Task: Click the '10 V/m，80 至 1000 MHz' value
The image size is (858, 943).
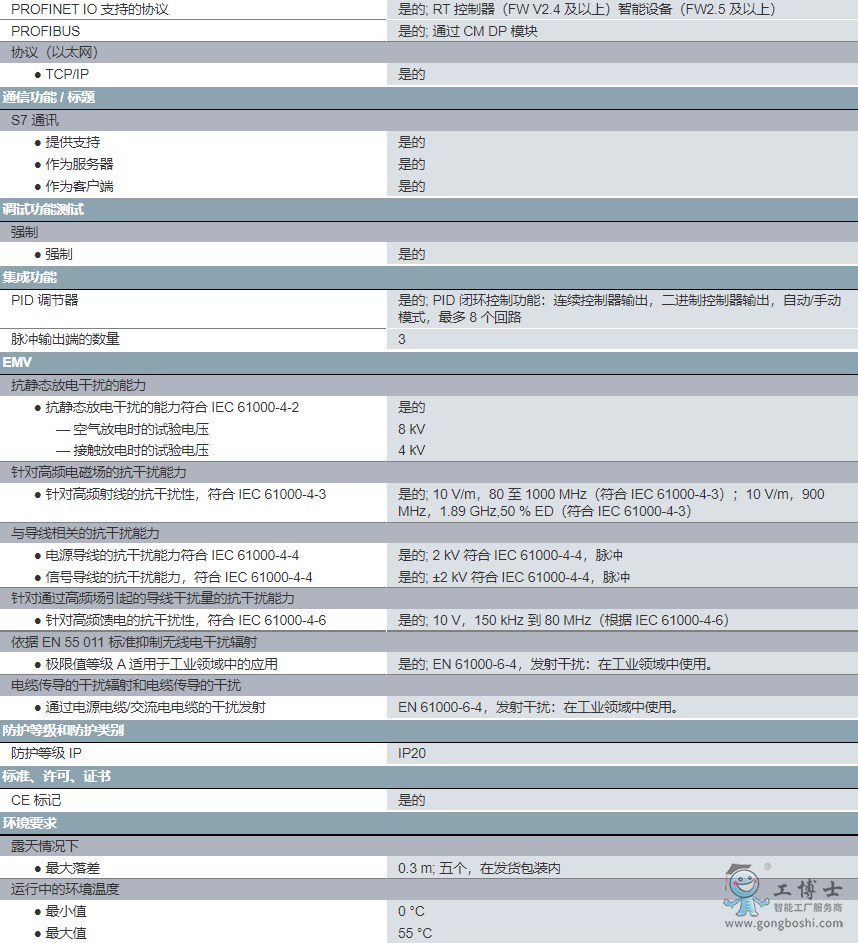Action: [611, 503]
